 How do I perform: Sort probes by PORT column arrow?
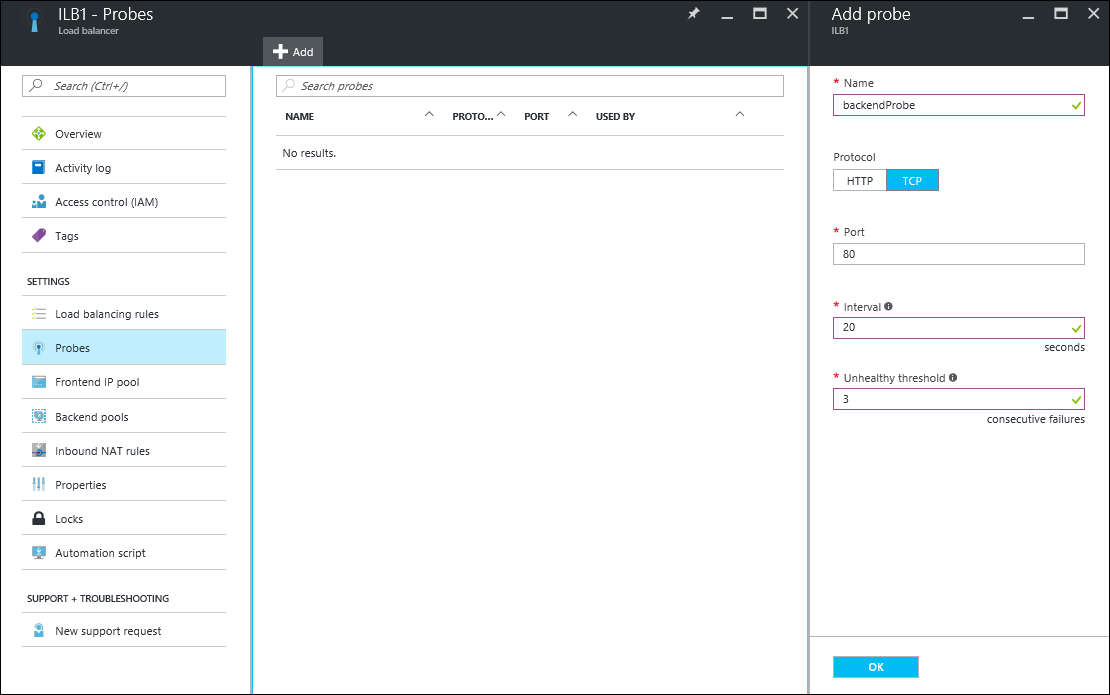click(x=573, y=115)
